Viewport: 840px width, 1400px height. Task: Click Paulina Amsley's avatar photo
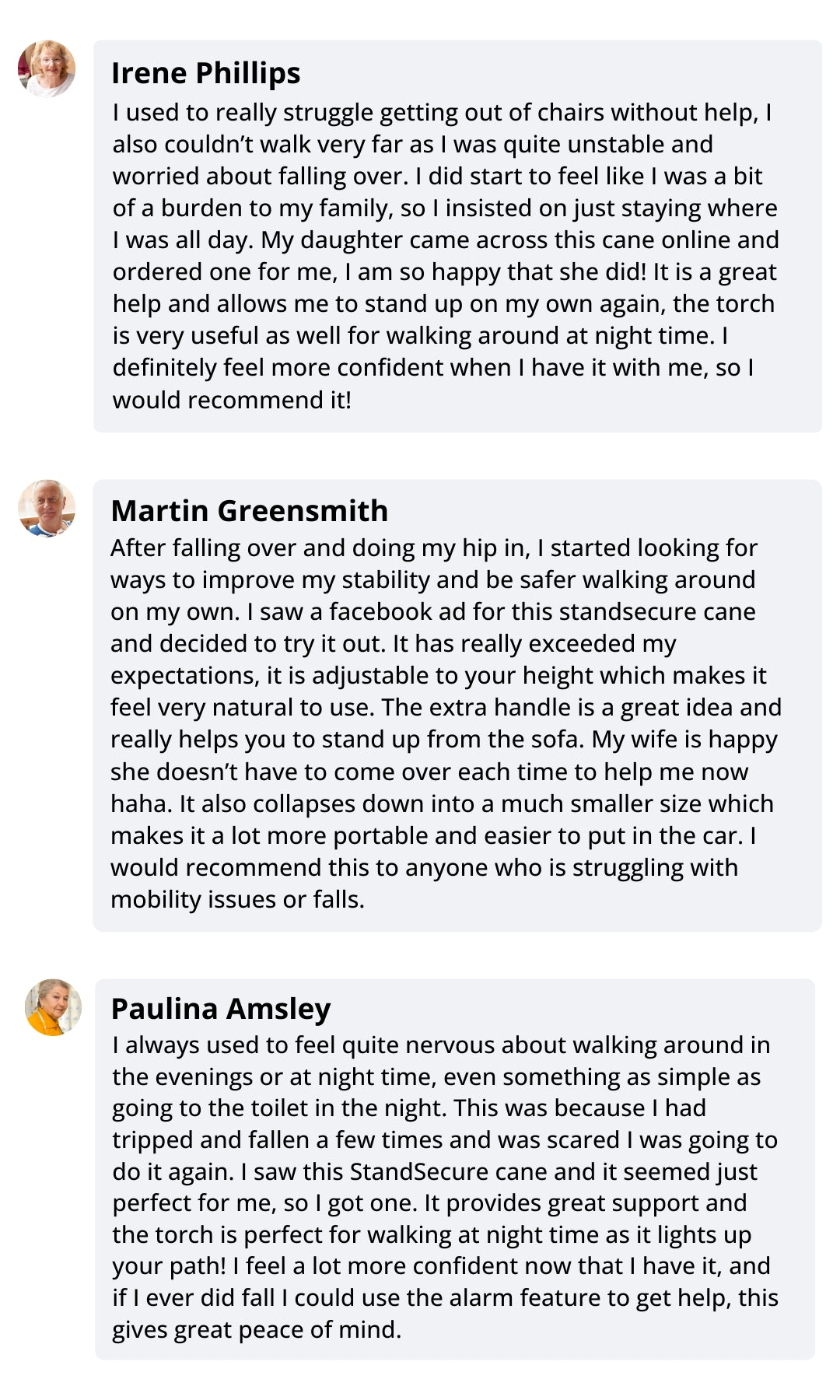pyautogui.click(x=53, y=1007)
